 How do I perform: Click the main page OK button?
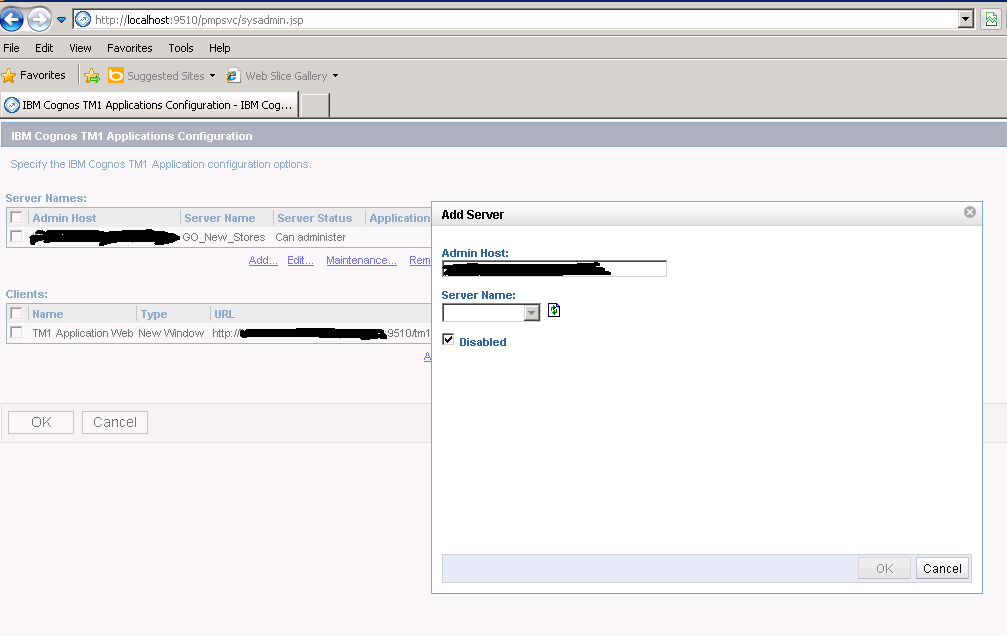pos(41,422)
